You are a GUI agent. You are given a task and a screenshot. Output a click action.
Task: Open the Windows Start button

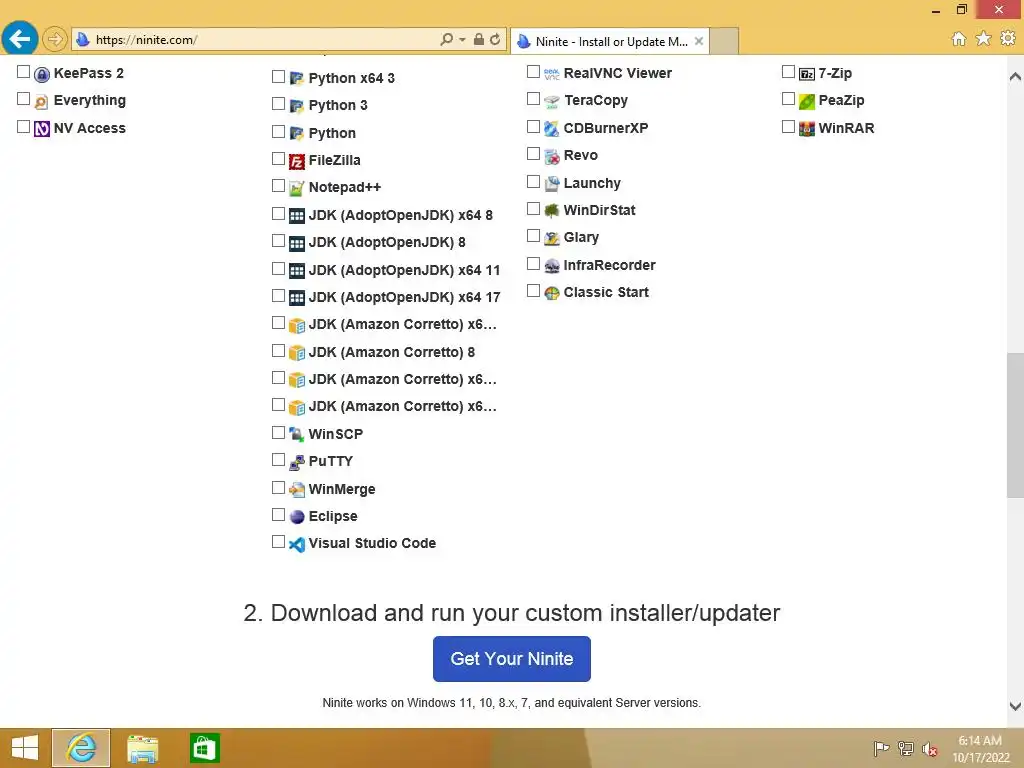click(25, 748)
